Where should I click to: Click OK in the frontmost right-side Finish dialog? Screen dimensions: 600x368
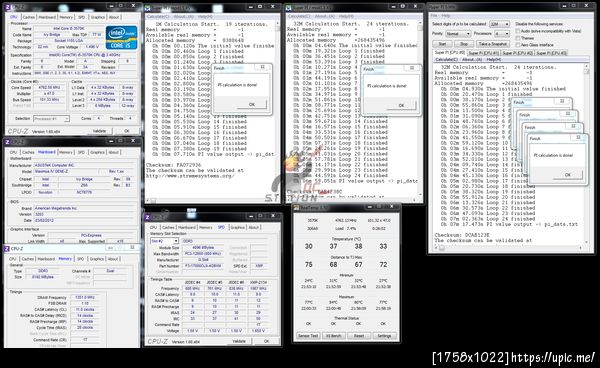[x=567, y=175]
